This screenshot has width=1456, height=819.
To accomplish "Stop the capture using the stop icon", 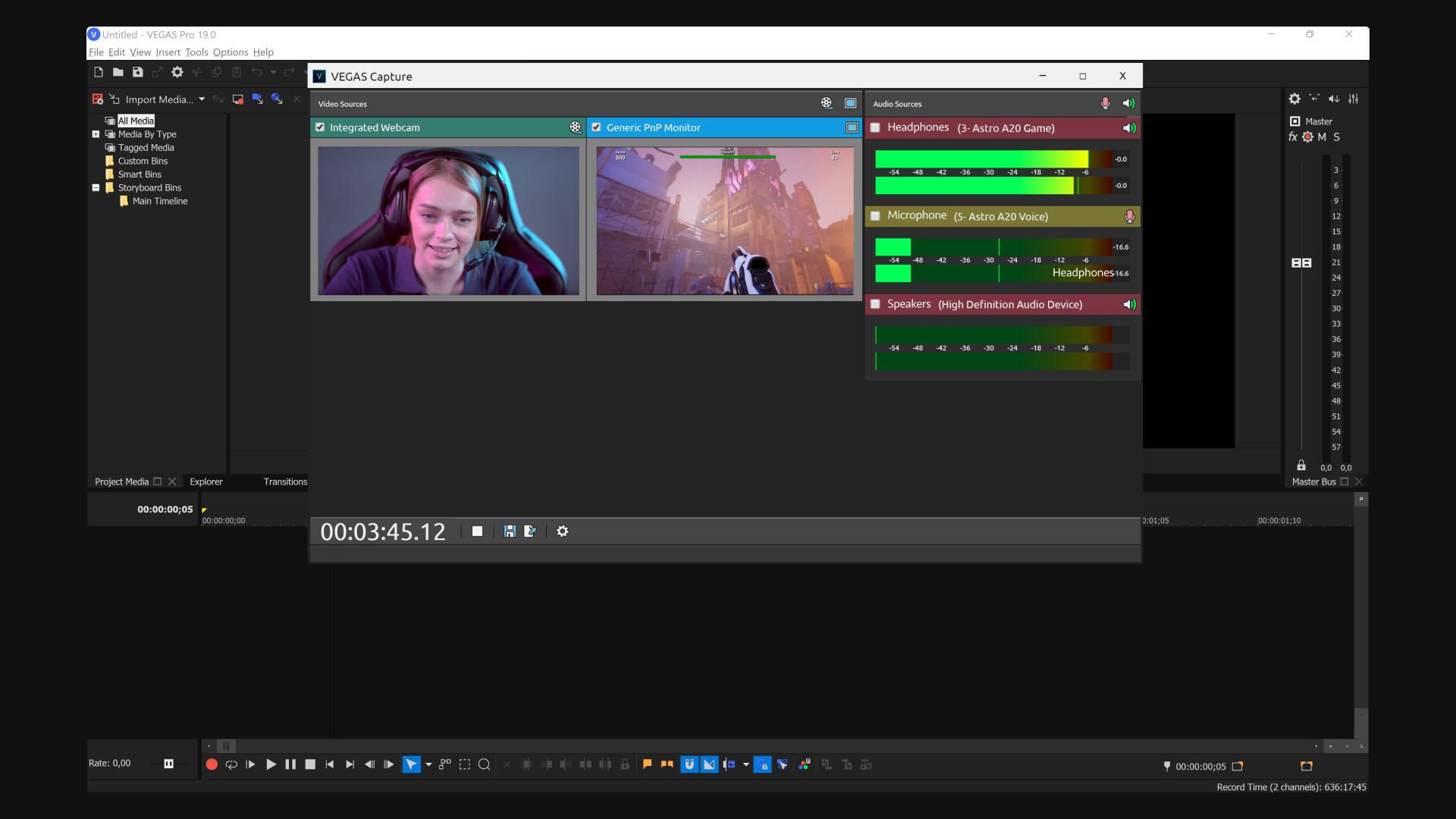I will coord(478,532).
